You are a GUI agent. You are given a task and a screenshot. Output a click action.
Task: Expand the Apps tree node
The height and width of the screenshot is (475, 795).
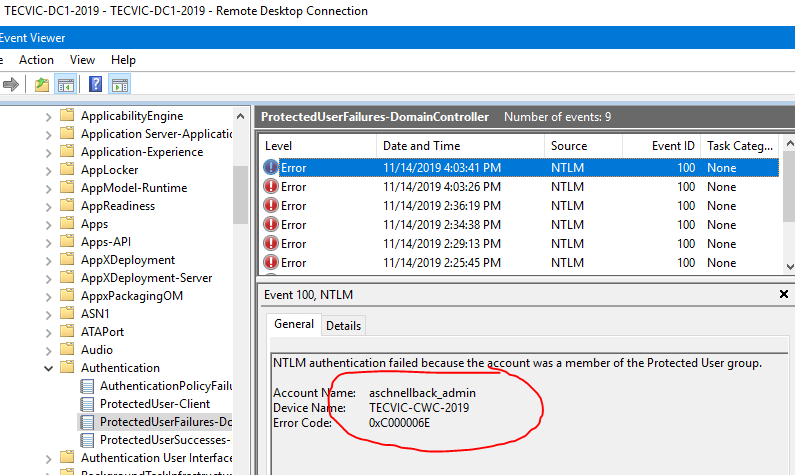48,225
